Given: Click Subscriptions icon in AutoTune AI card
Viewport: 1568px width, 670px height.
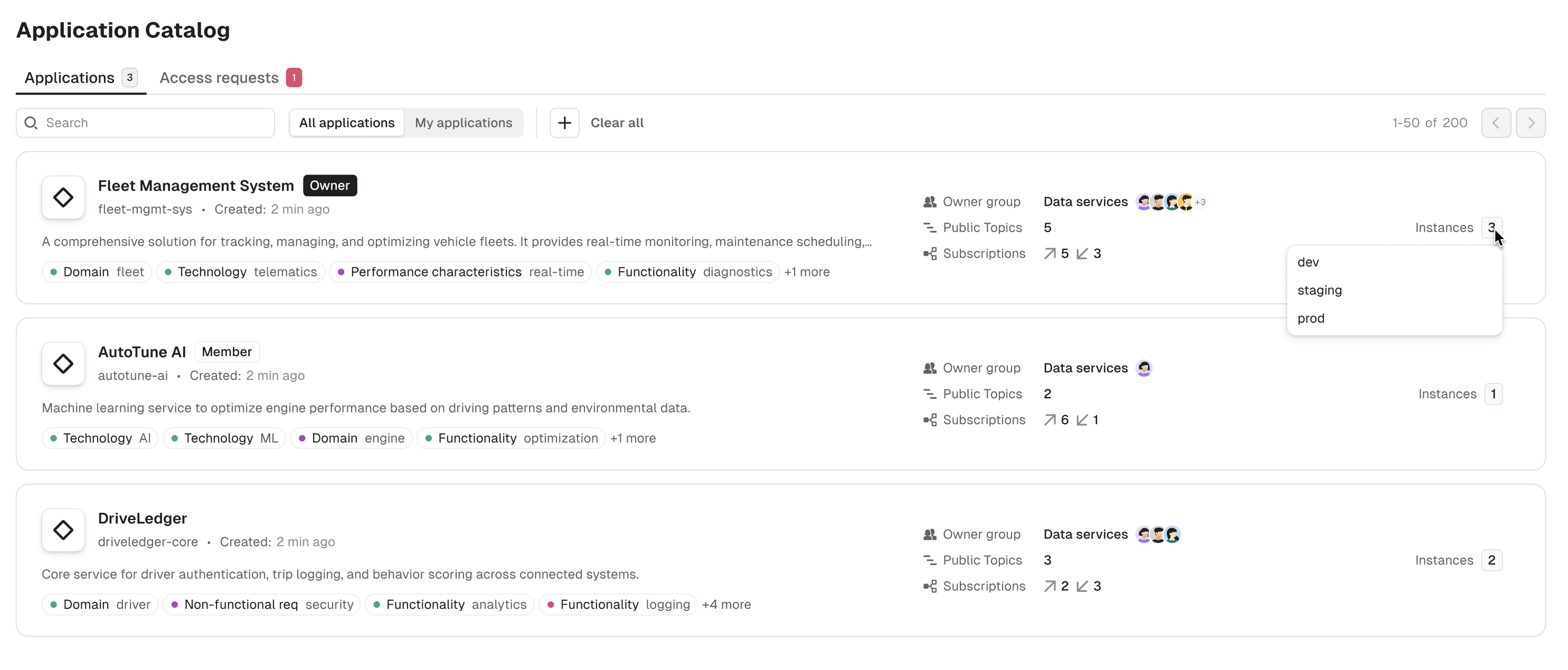Looking at the screenshot, I should pyautogui.click(x=930, y=419).
